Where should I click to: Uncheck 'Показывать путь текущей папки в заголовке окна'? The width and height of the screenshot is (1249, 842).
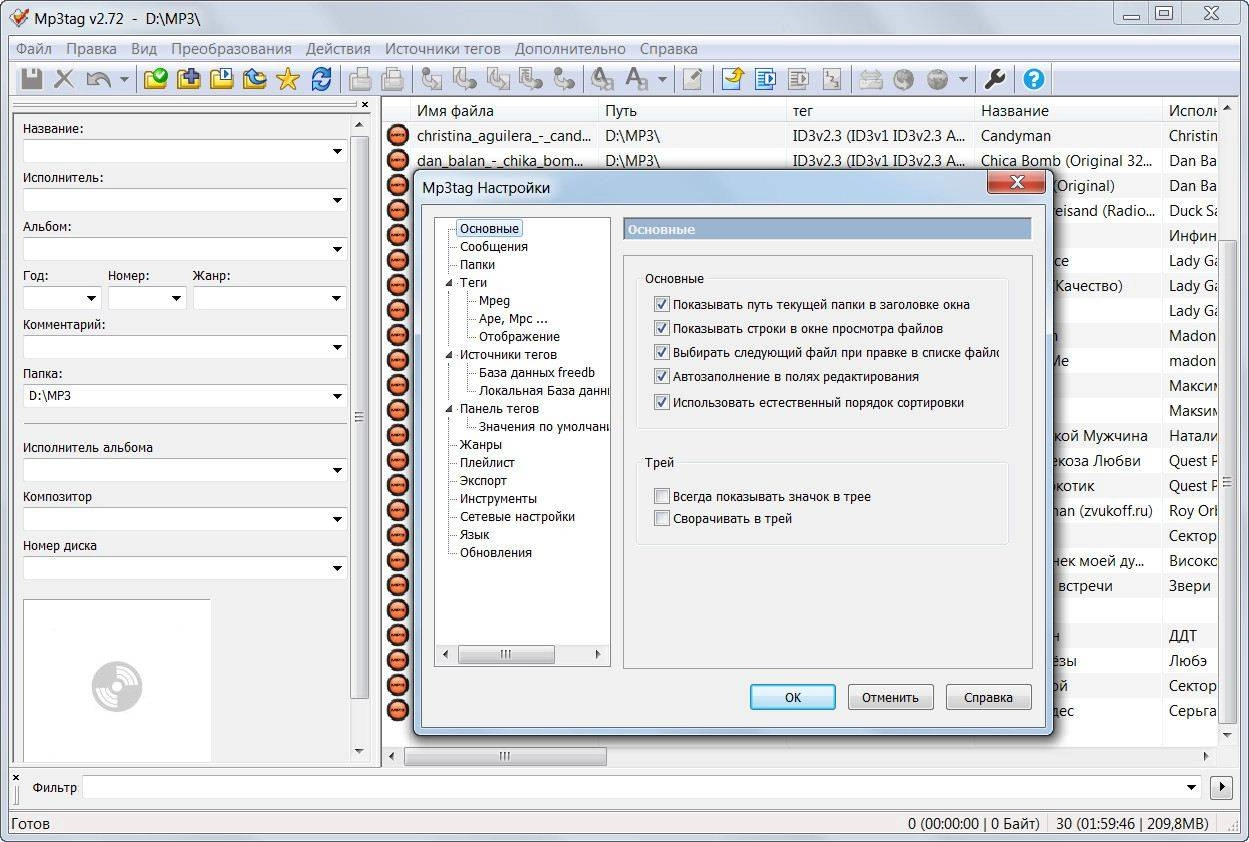click(x=661, y=305)
